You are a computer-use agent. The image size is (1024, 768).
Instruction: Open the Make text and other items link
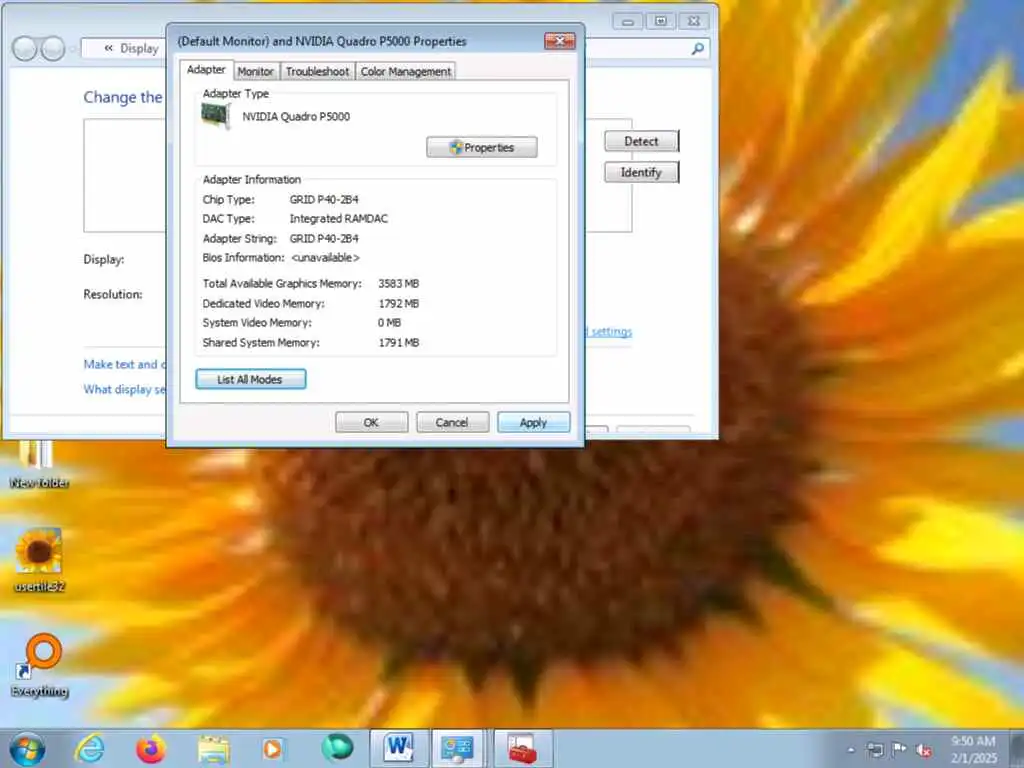click(x=125, y=364)
